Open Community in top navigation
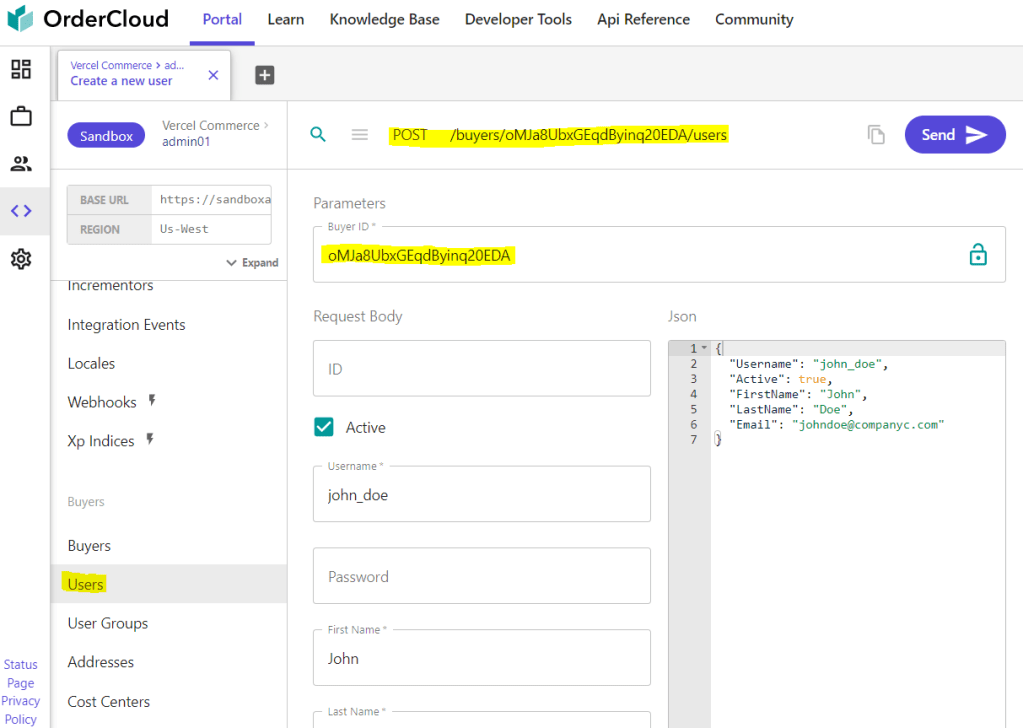The height and width of the screenshot is (728, 1023). [754, 20]
